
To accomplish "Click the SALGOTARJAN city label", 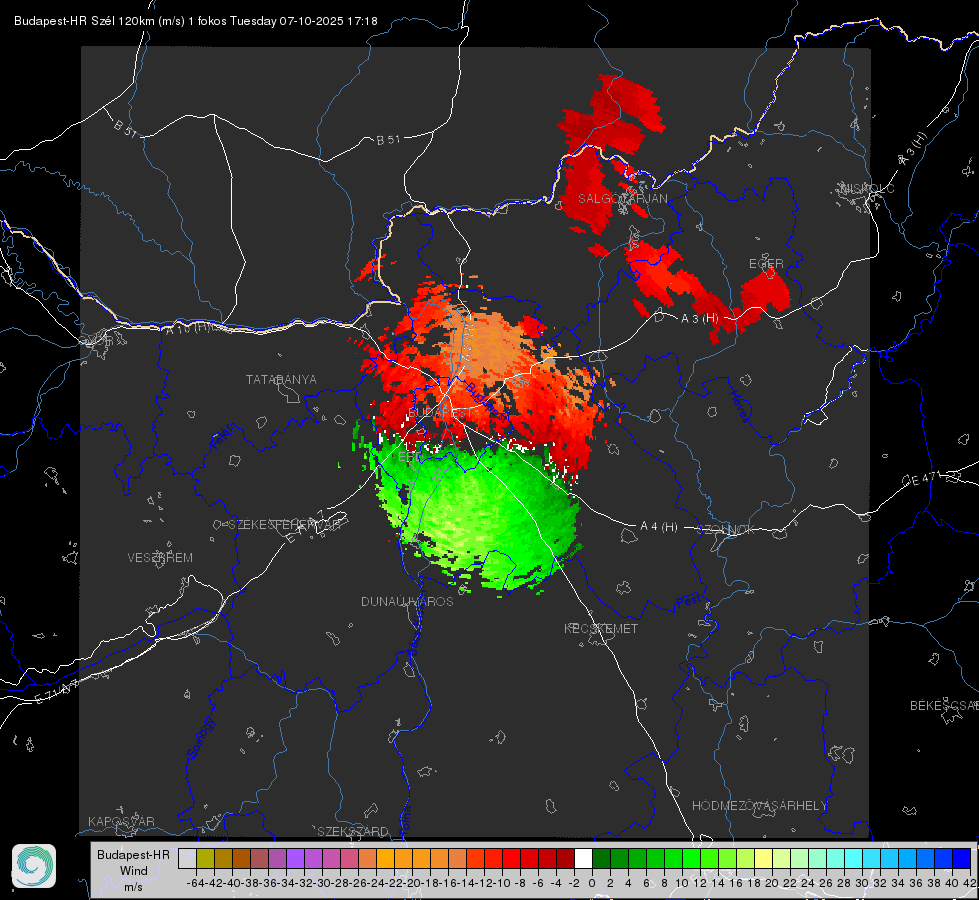I will tap(622, 199).
